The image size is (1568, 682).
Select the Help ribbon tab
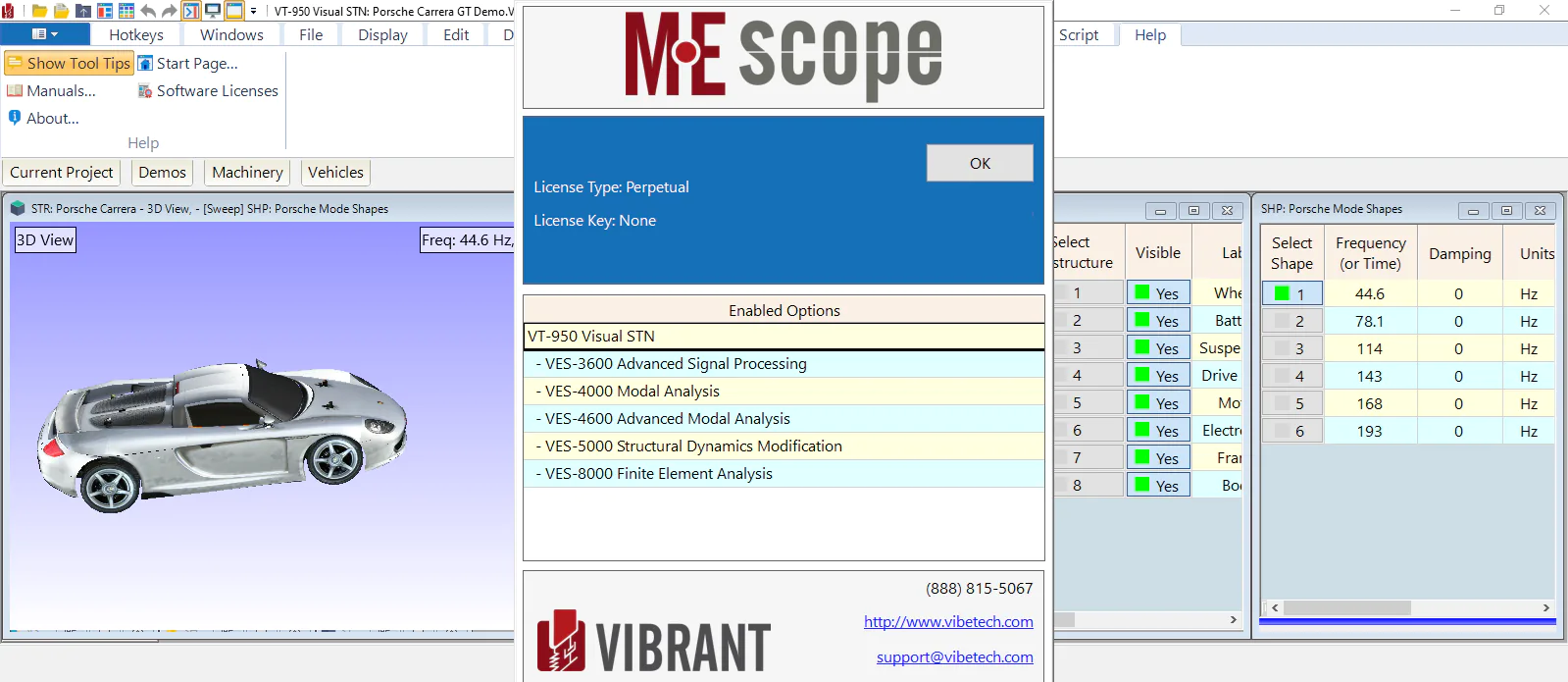[x=1150, y=34]
